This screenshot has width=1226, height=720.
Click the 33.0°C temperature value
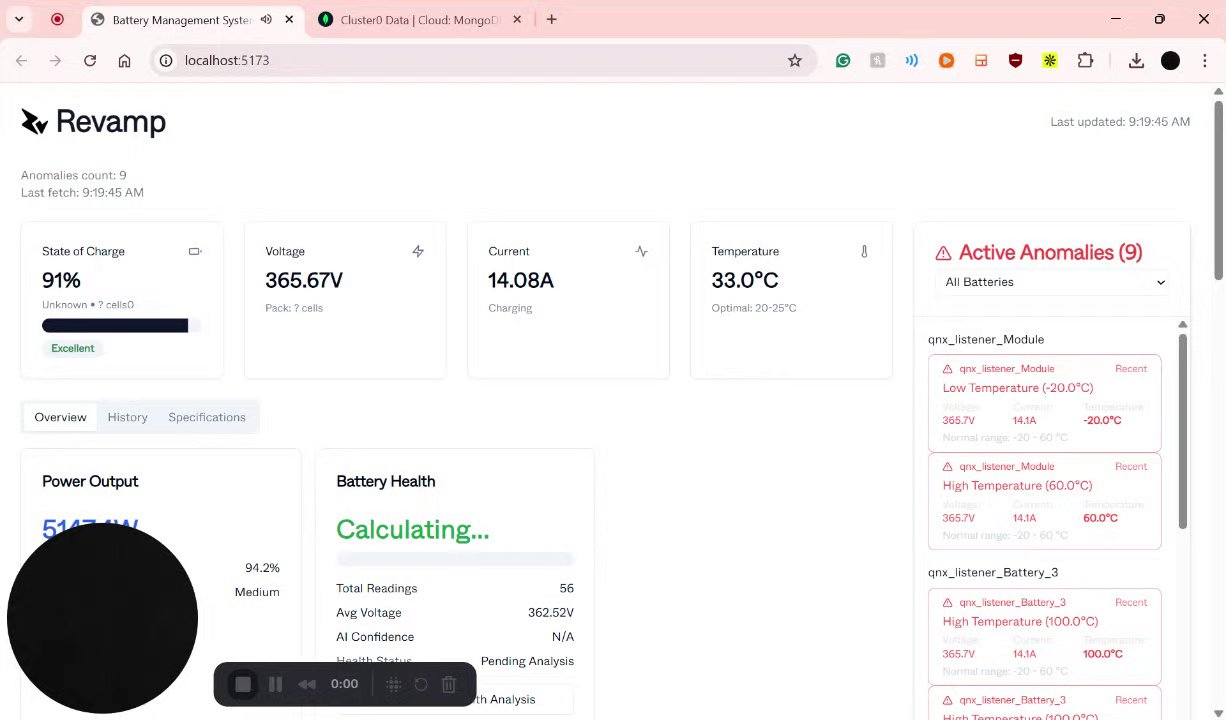tap(745, 281)
